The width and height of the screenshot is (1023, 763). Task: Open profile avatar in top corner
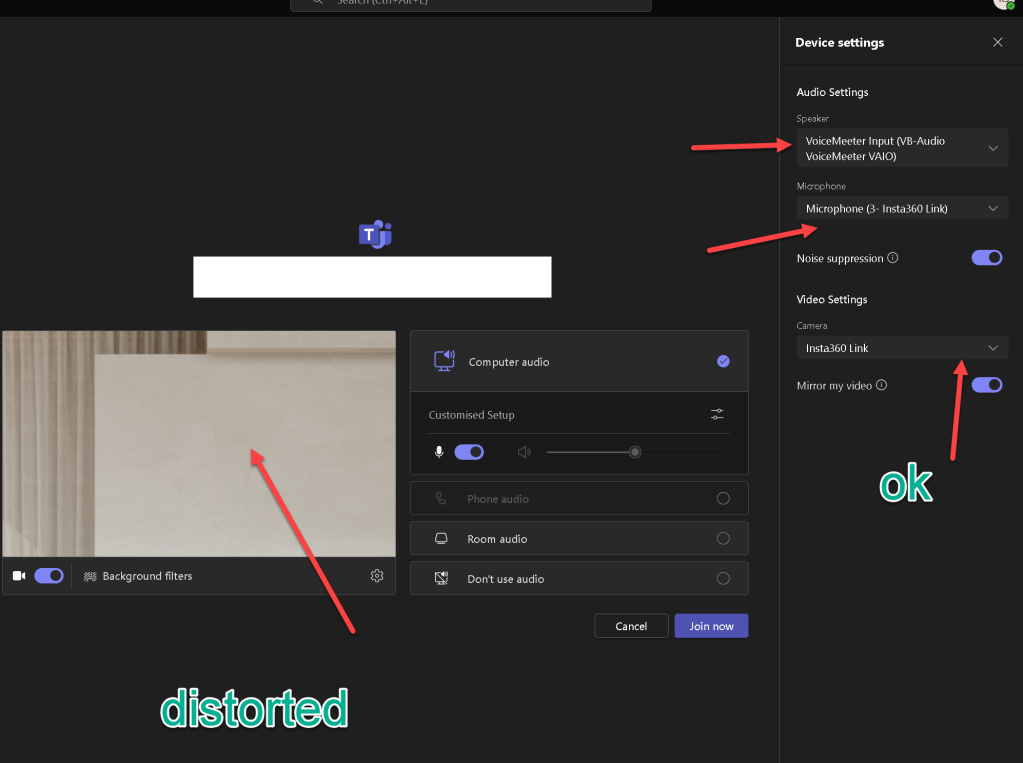(1005, 3)
